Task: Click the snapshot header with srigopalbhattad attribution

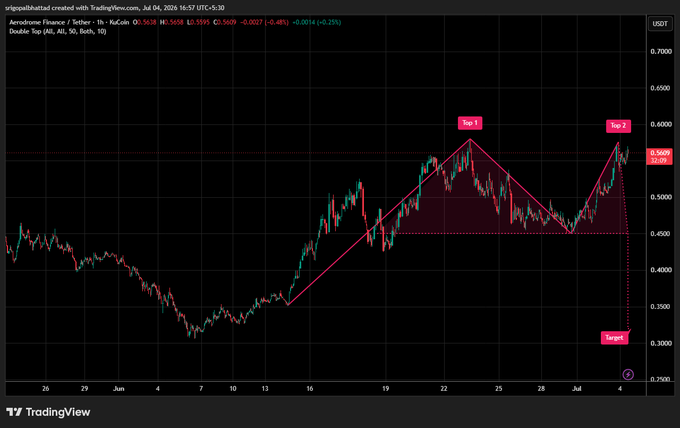Action: click(114, 8)
